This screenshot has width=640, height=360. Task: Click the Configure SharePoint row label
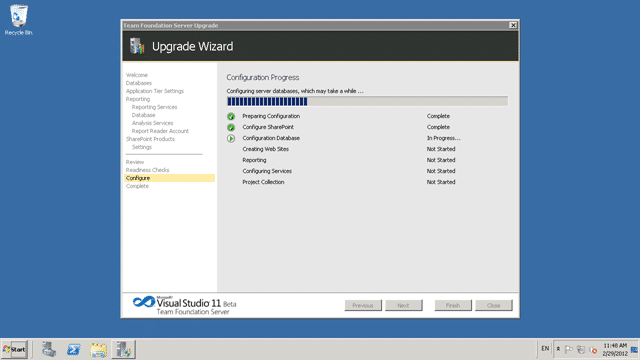pos(268,127)
